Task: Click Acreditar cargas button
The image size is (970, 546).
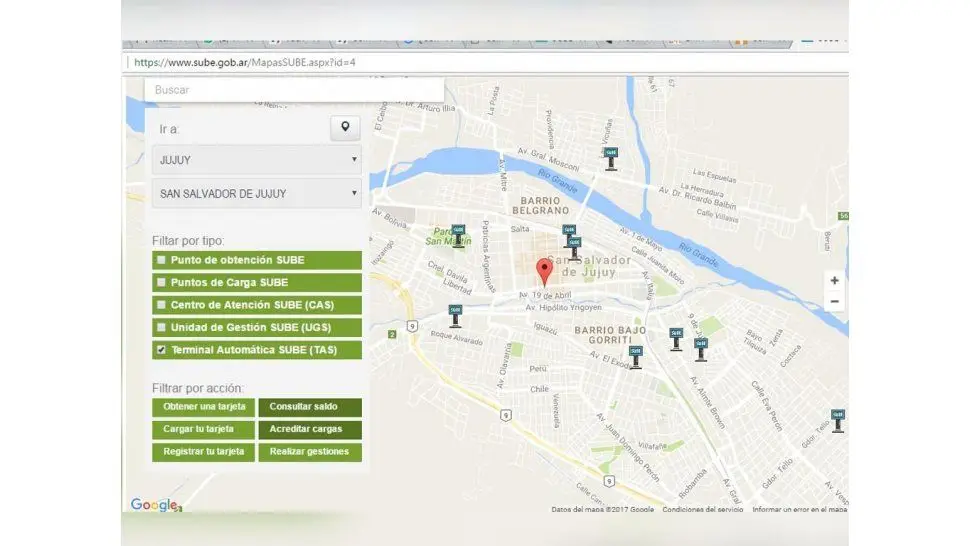Action: click(x=310, y=429)
